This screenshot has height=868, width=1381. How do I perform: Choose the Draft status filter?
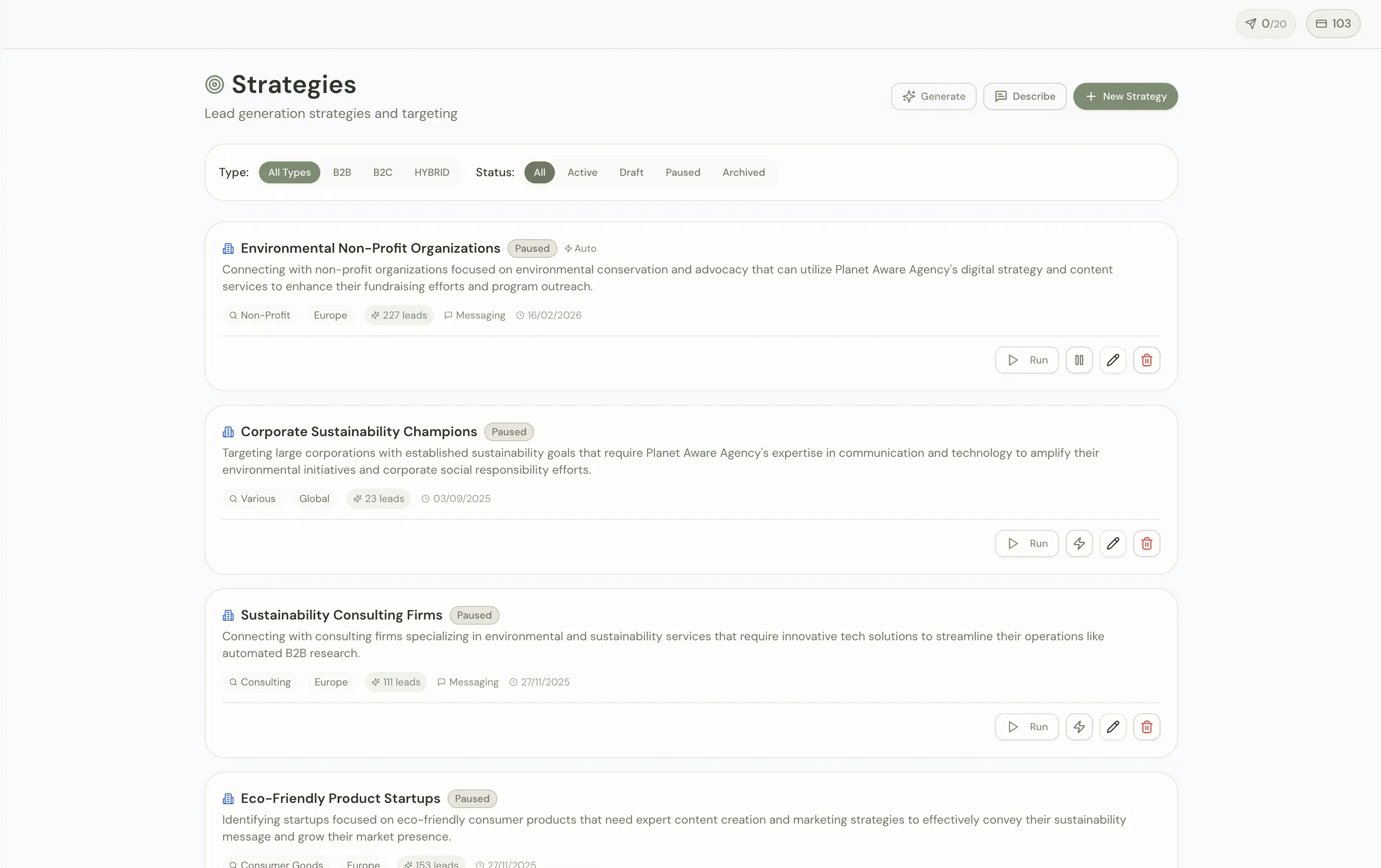point(631,172)
